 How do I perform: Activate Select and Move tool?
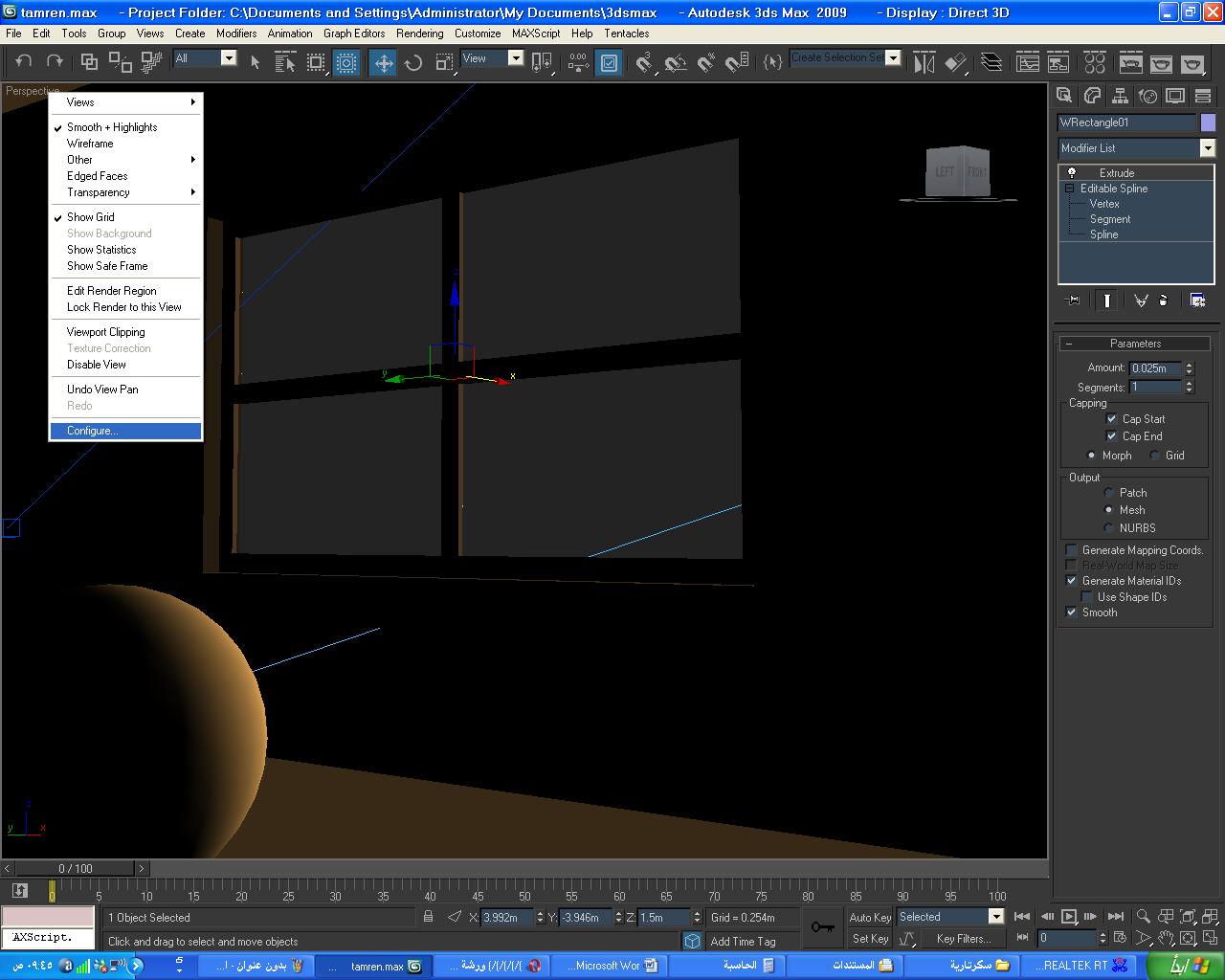[383, 62]
